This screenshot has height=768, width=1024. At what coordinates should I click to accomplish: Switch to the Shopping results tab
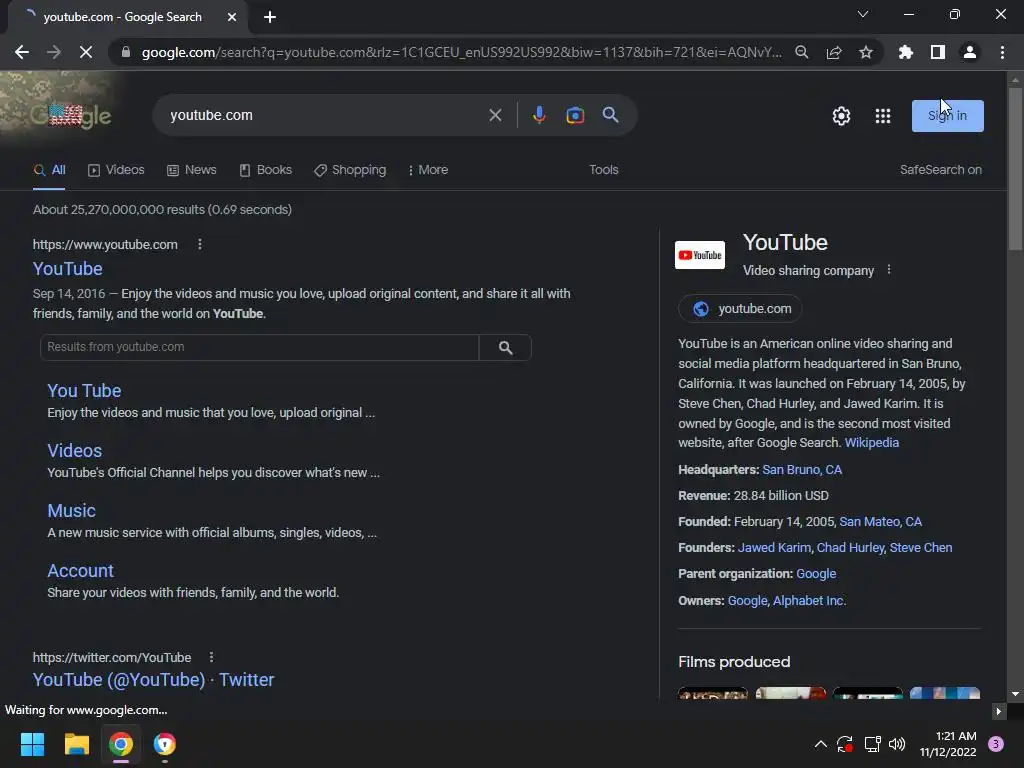350,170
